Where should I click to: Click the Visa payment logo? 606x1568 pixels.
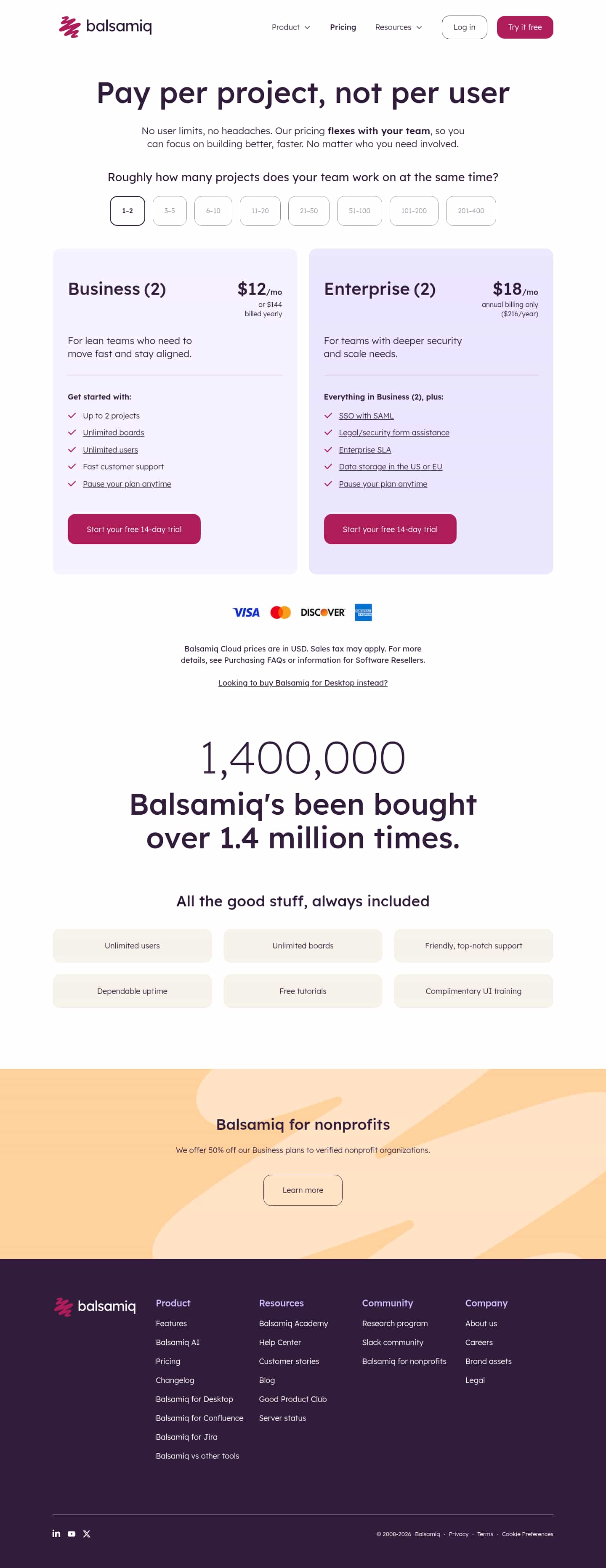tap(246, 612)
